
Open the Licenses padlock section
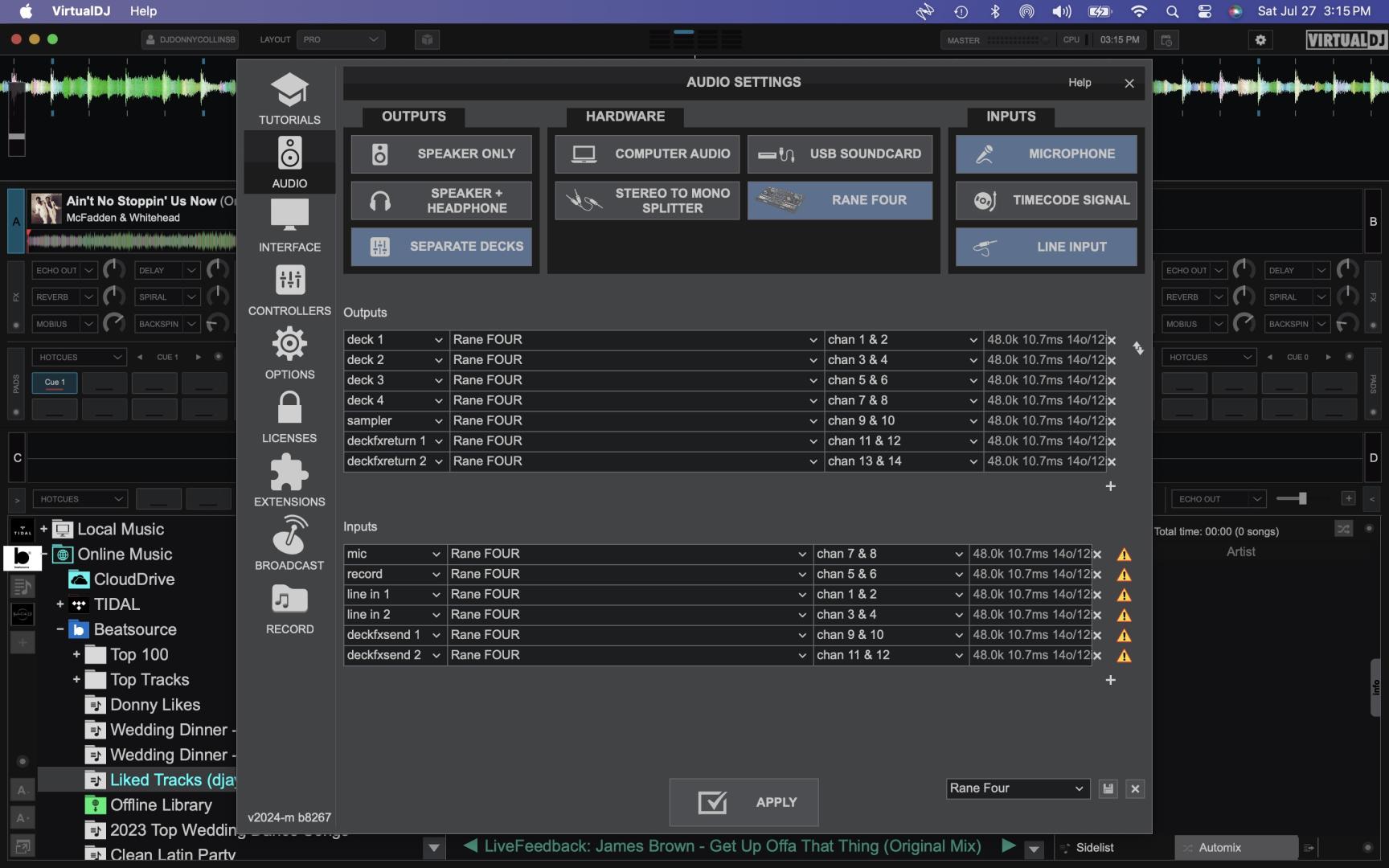click(289, 416)
